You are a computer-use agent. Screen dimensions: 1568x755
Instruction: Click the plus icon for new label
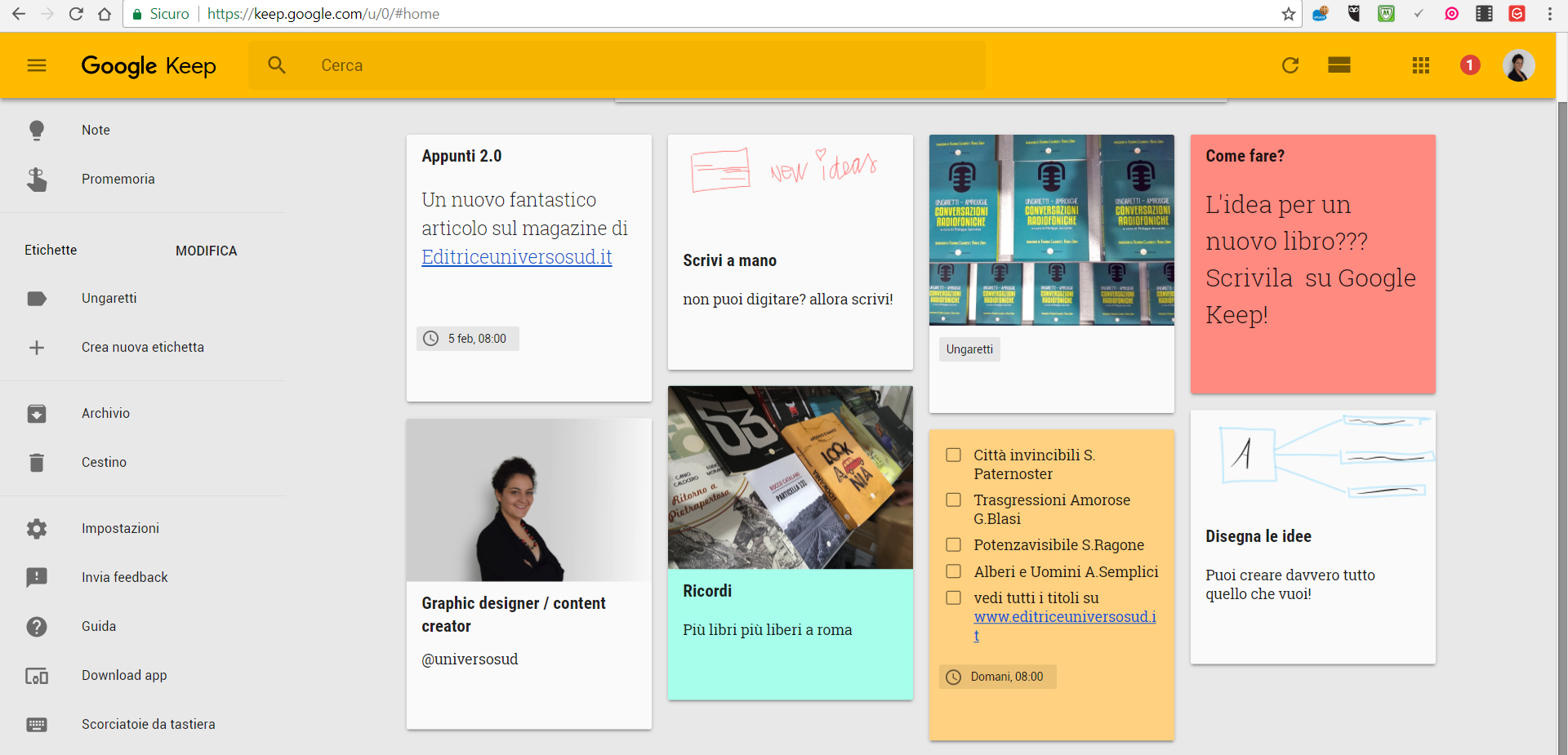(x=37, y=348)
